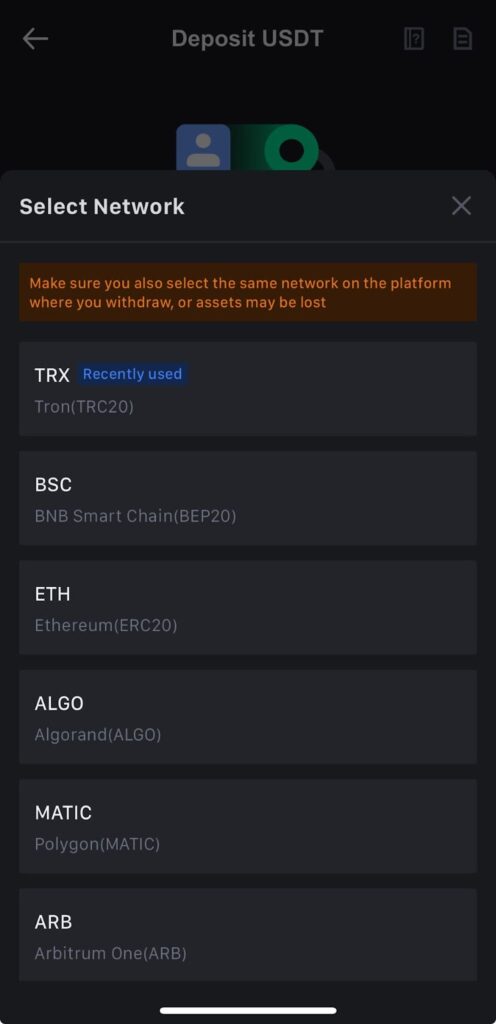
Task: Choose the BSC network
Action: [248, 498]
